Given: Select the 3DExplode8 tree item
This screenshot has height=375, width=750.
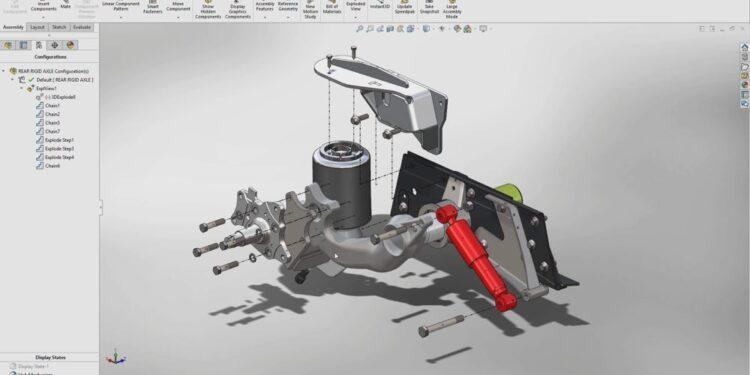Looking at the screenshot, I should click(55, 97).
